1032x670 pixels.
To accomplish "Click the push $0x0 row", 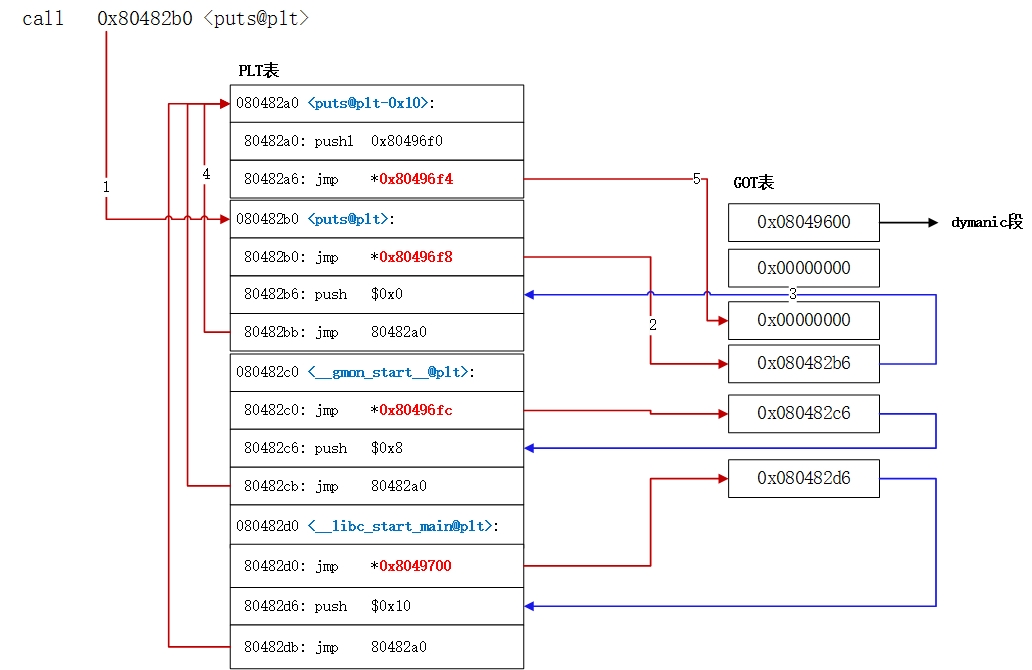I will pos(376,295).
